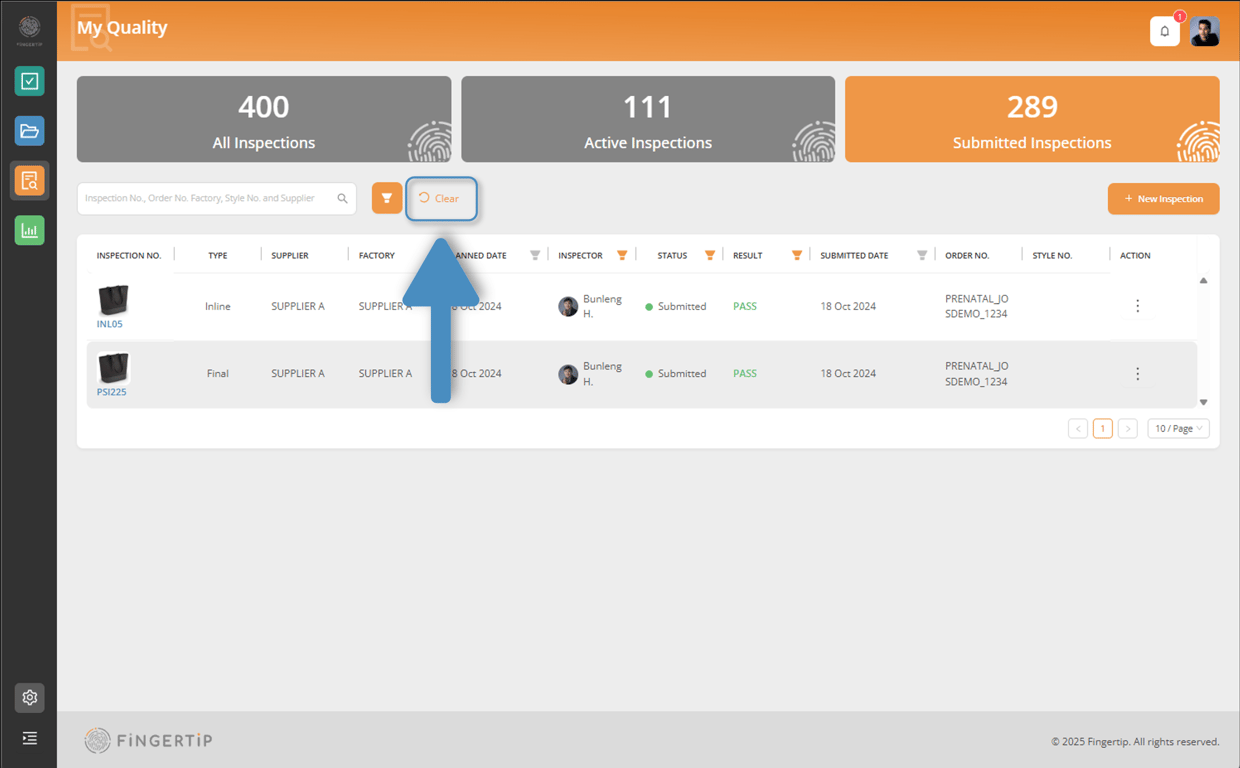This screenshot has height=768, width=1240.
Task: Click the Type column header
Action: (218, 255)
